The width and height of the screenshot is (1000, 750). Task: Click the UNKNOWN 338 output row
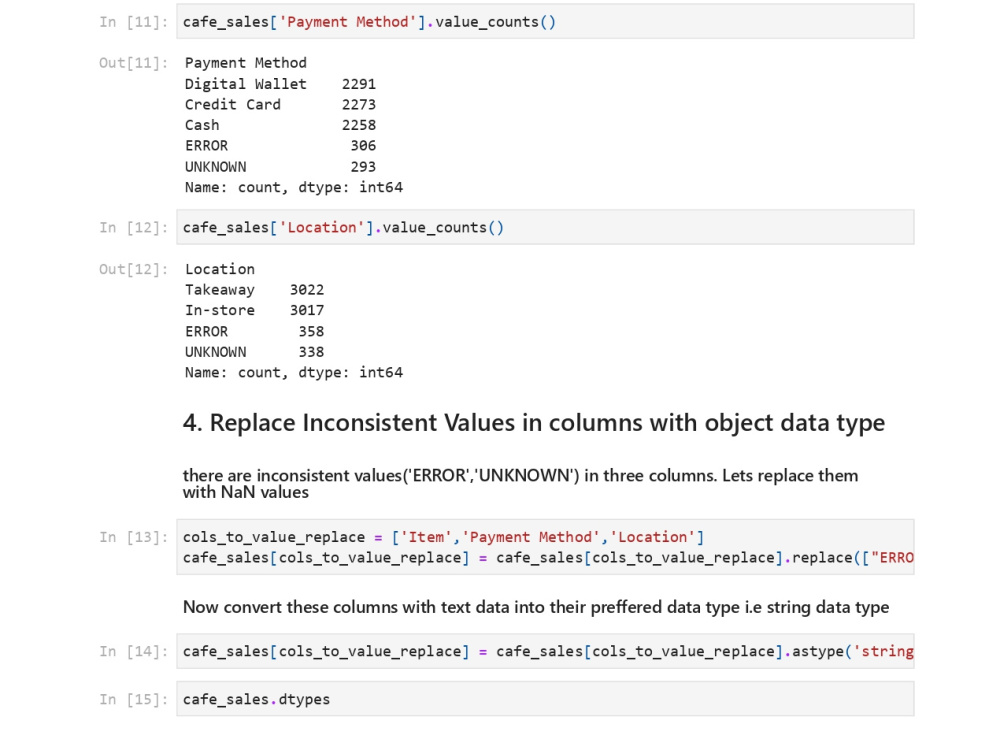click(254, 352)
